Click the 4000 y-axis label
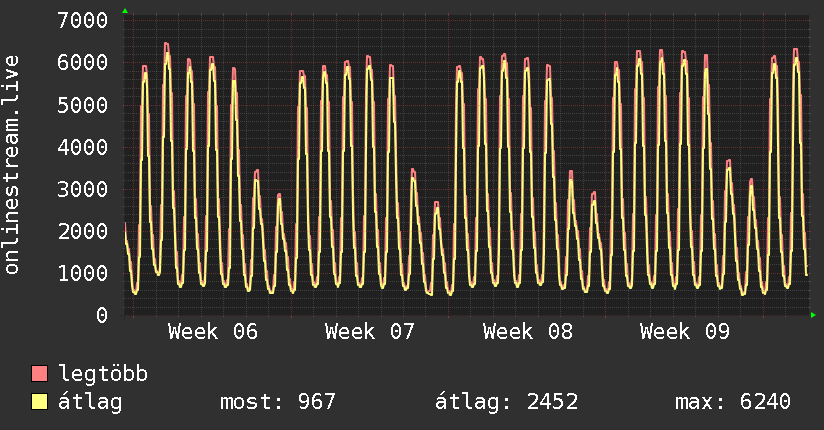Screen dimensions: 824x430 (83, 147)
